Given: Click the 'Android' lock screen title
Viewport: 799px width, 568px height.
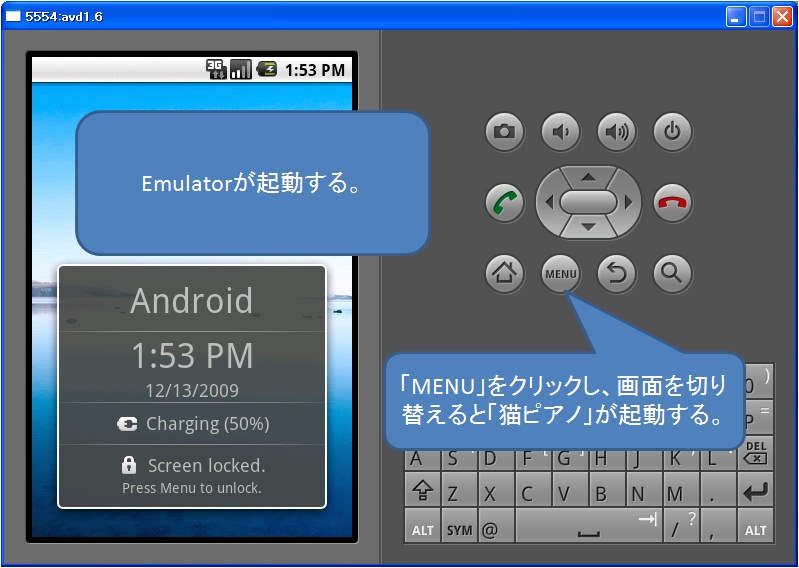Looking at the screenshot, I should 192,301.
